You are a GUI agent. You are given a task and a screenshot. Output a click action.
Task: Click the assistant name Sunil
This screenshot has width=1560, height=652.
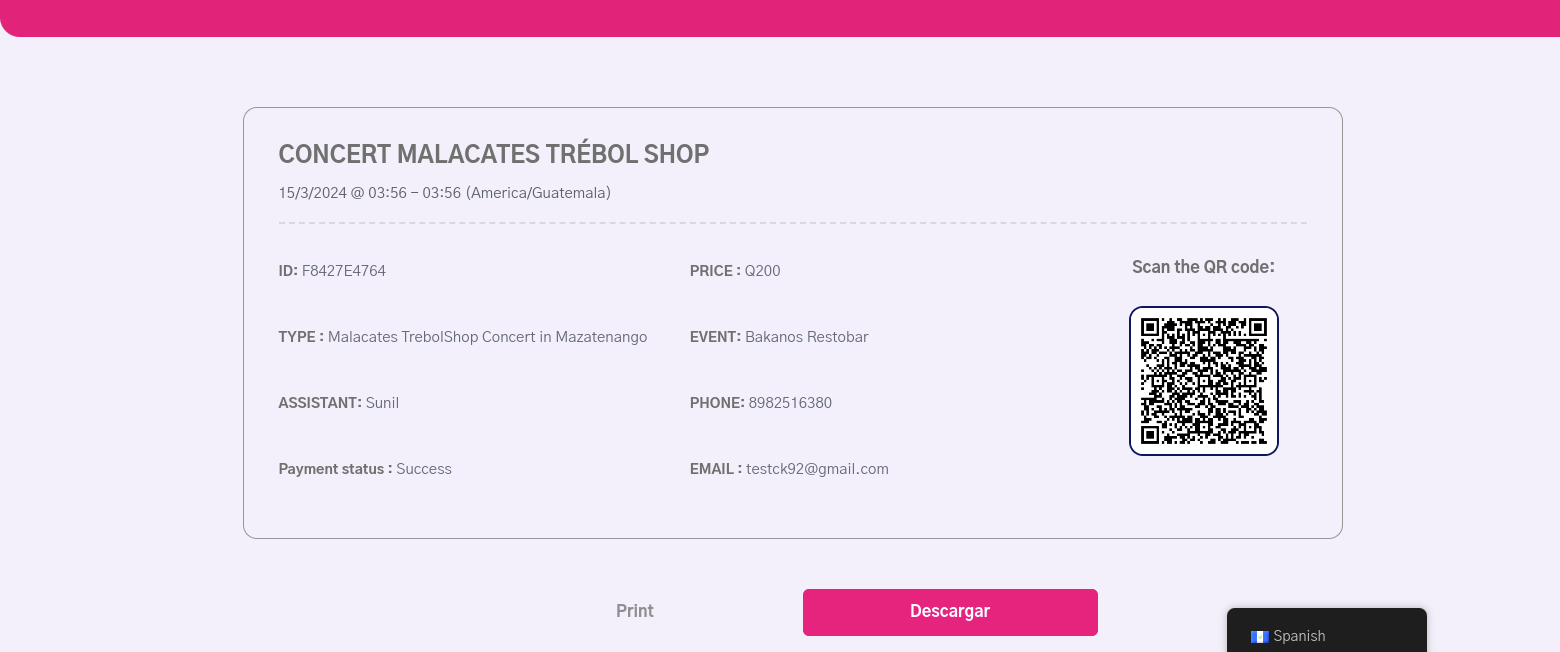pyautogui.click(x=382, y=403)
